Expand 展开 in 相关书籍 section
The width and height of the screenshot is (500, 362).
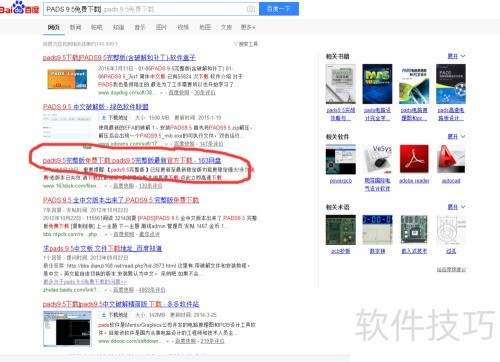coord(456,56)
